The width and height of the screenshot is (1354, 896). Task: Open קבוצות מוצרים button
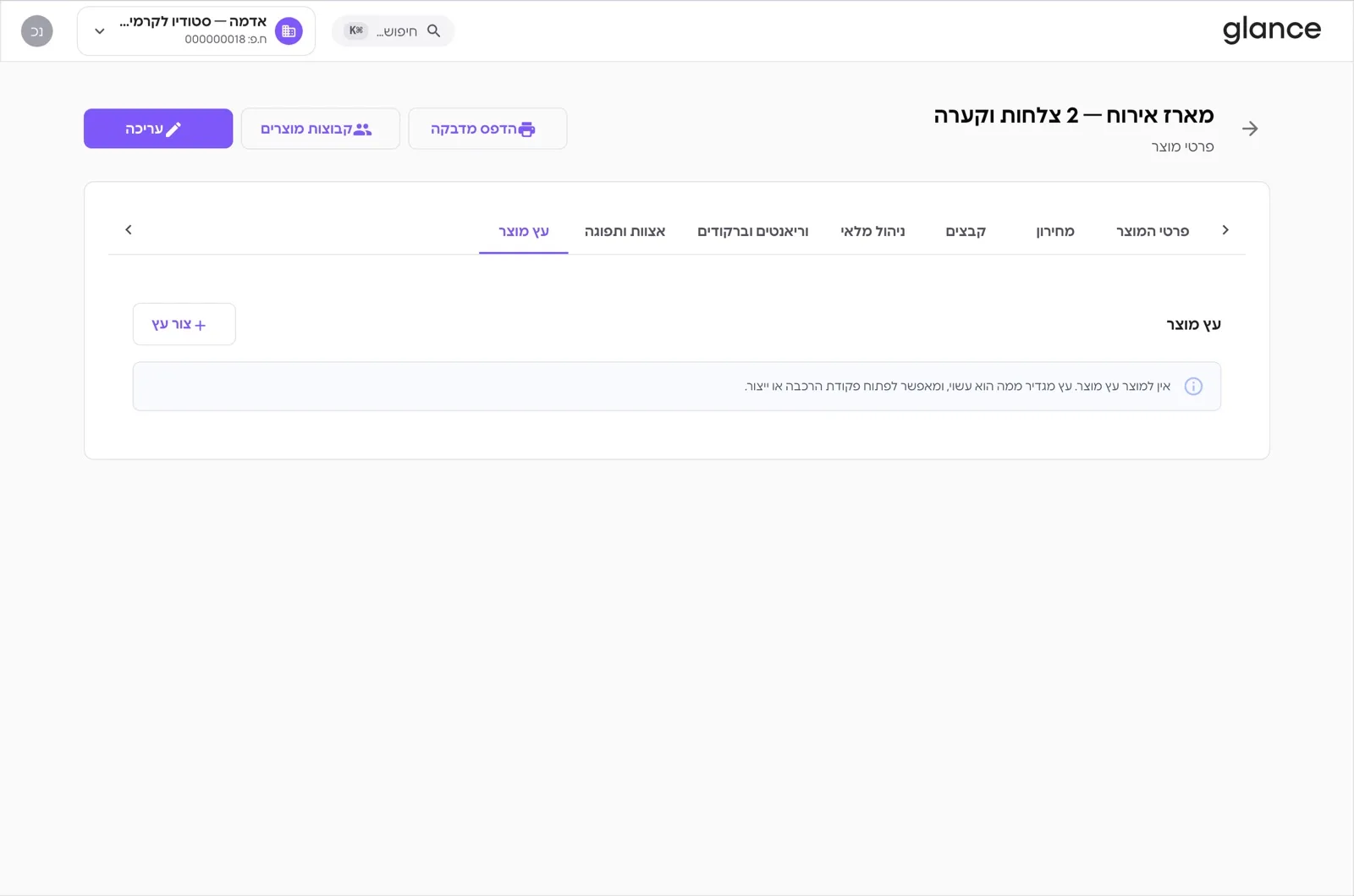click(x=320, y=129)
